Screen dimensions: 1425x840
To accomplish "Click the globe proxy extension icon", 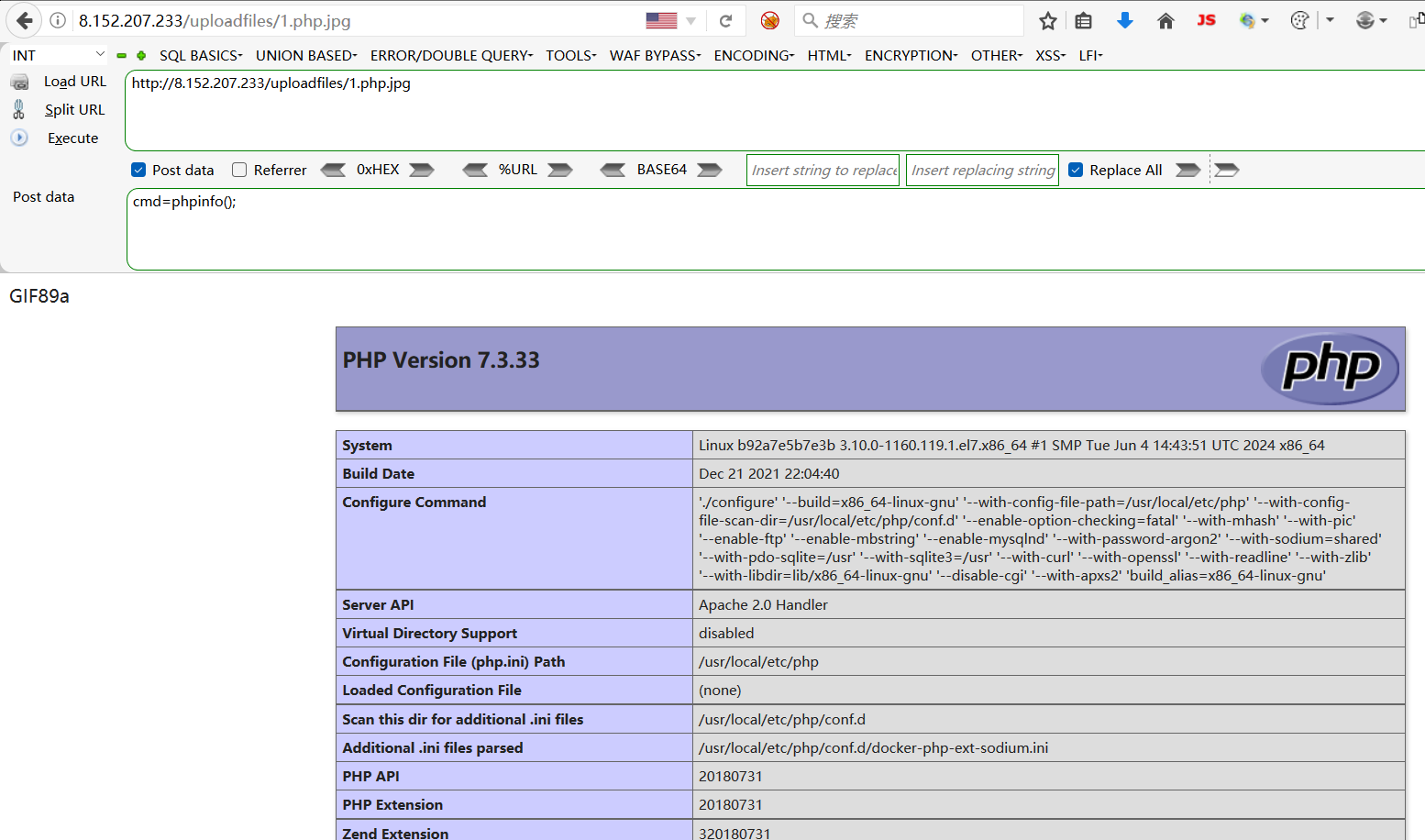I will [1247, 20].
